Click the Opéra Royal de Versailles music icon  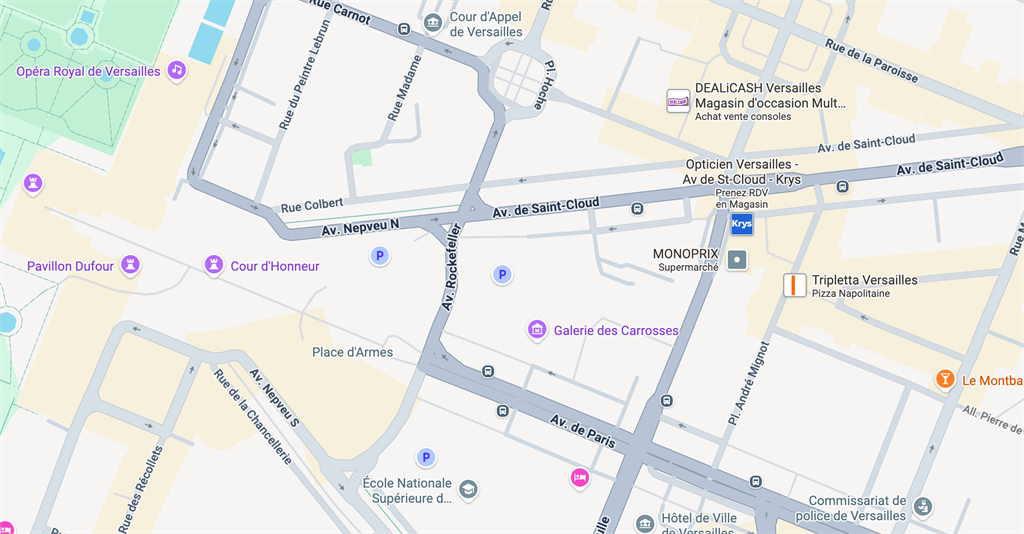[176, 70]
